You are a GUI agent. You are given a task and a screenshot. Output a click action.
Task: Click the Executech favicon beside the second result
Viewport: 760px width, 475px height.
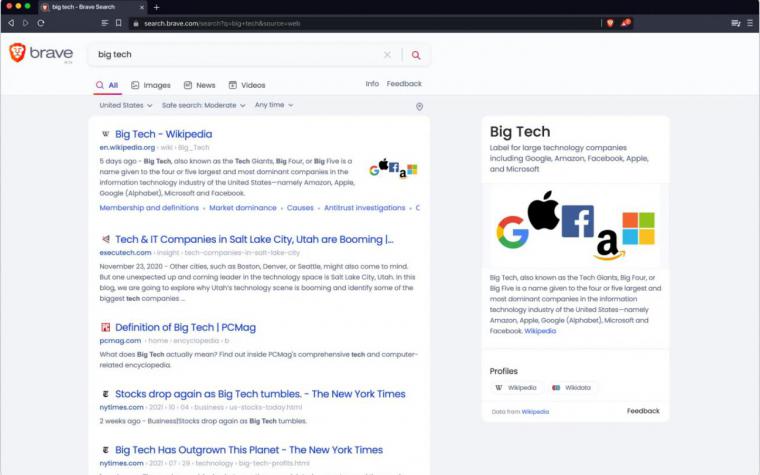point(105,239)
